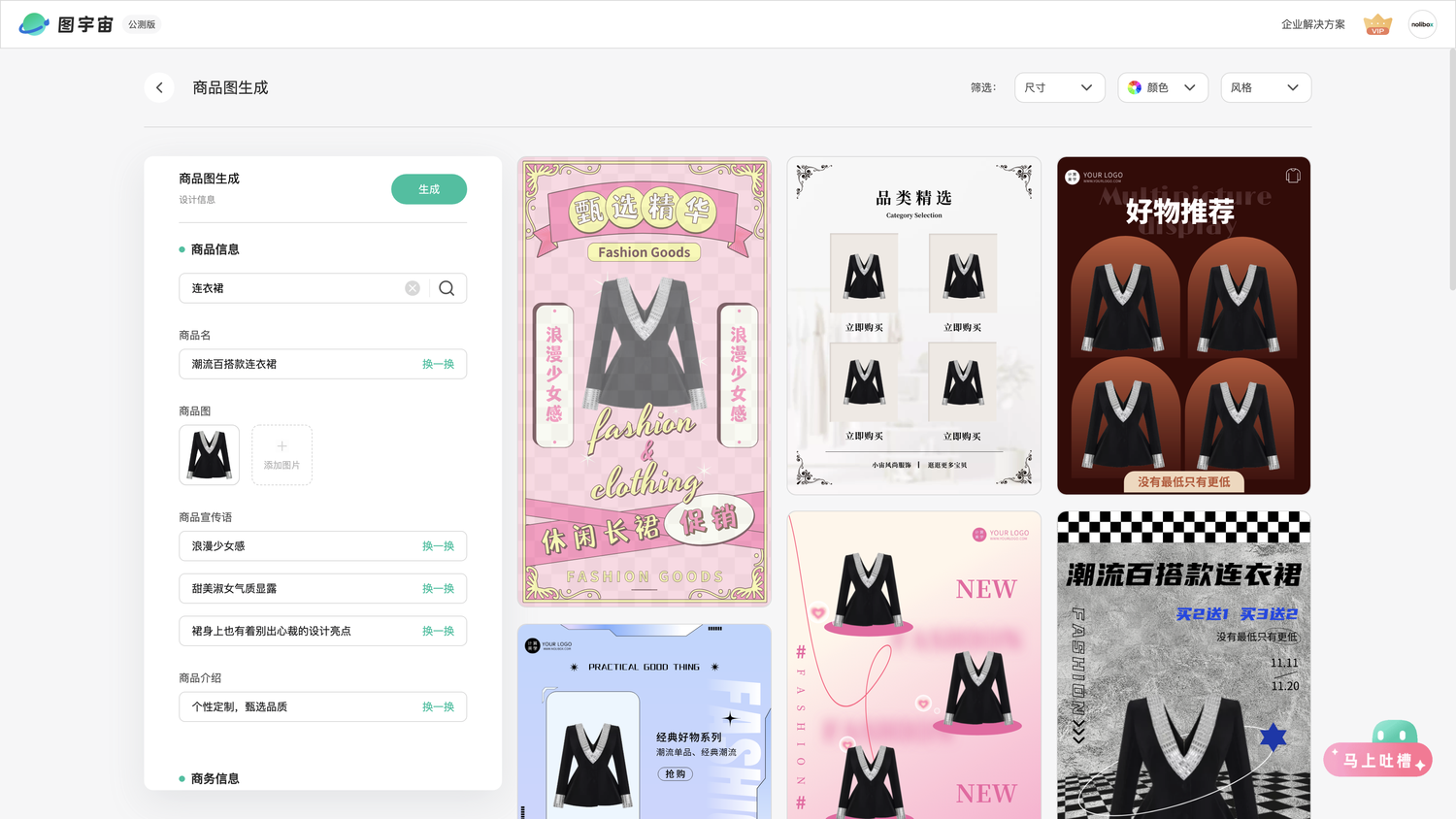Open 企业解决方案 link
Viewport: 1456px width, 819px height.
pos(1312,24)
